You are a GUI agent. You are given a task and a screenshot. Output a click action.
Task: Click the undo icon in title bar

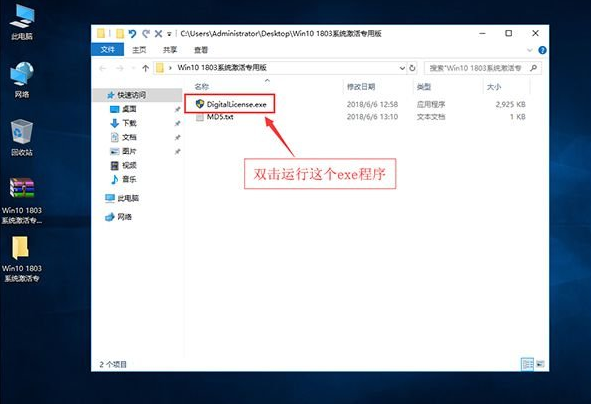click(132, 34)
